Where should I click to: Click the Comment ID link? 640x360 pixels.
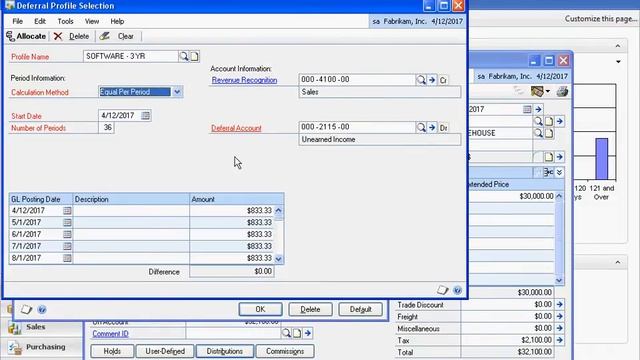click(110, 334)
